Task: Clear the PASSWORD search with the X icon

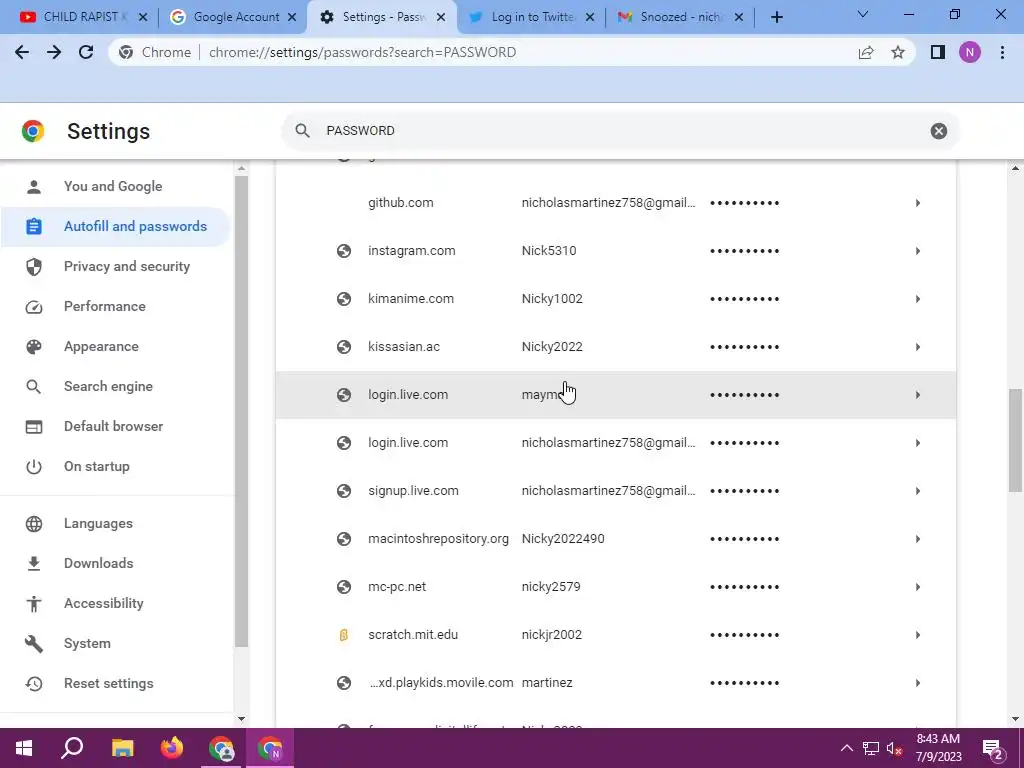Action: tap(938, 131)
